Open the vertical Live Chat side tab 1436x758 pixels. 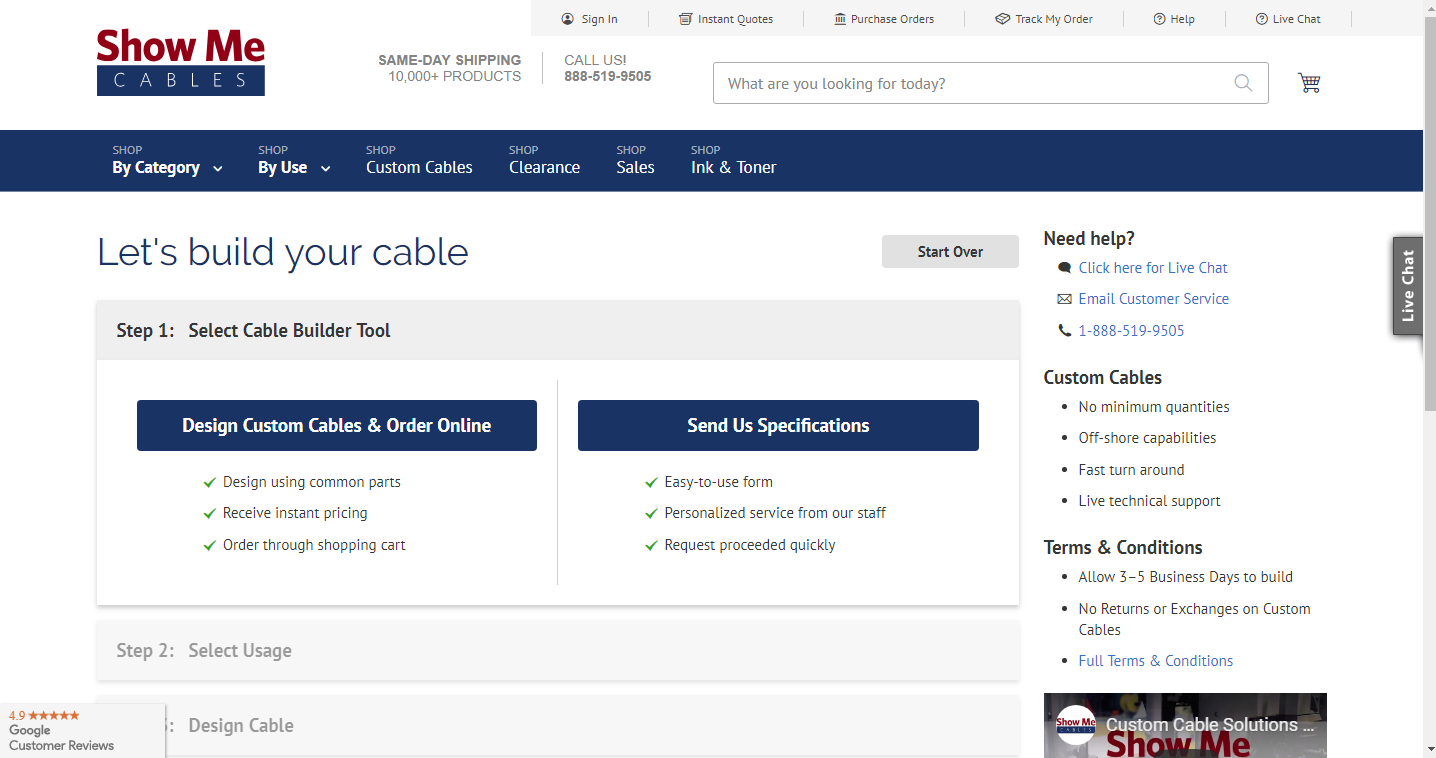point(1408,285)
